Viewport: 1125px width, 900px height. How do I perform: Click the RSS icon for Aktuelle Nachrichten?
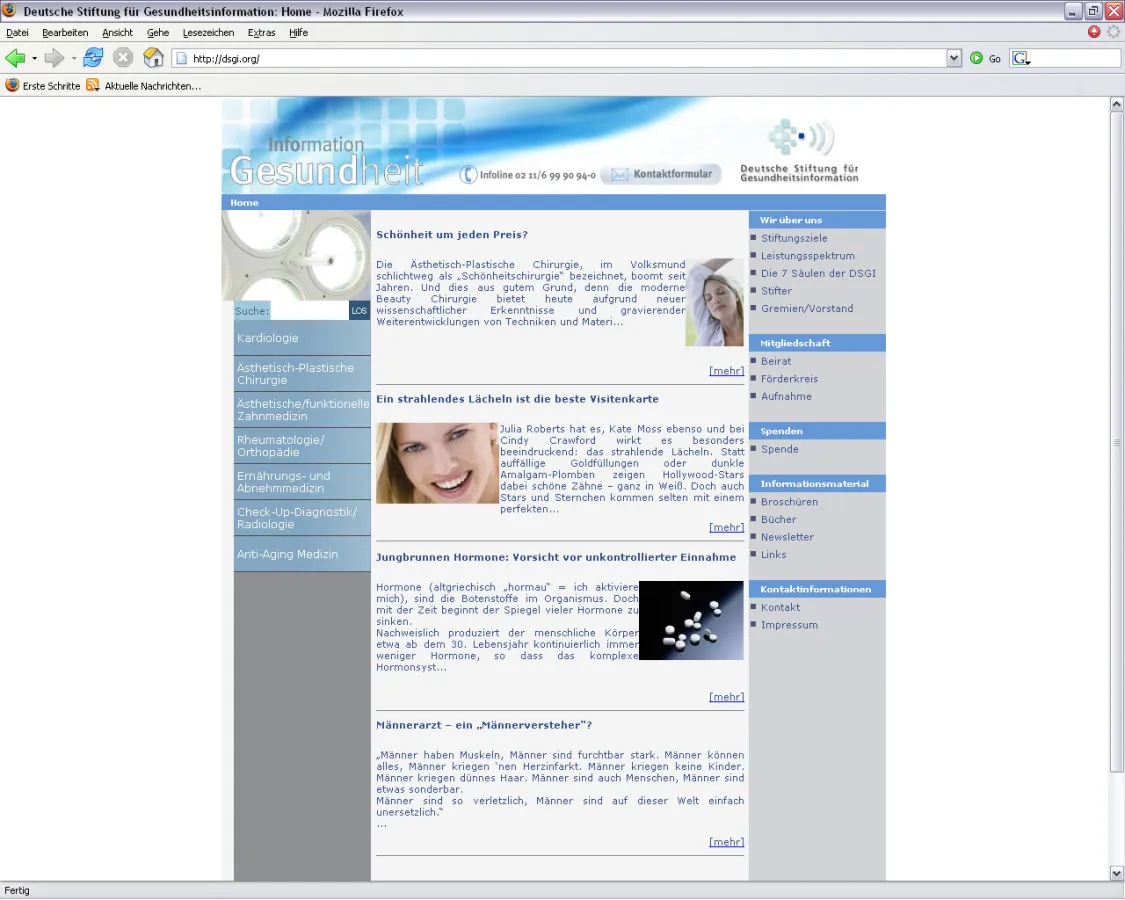[x=93, y=86]
